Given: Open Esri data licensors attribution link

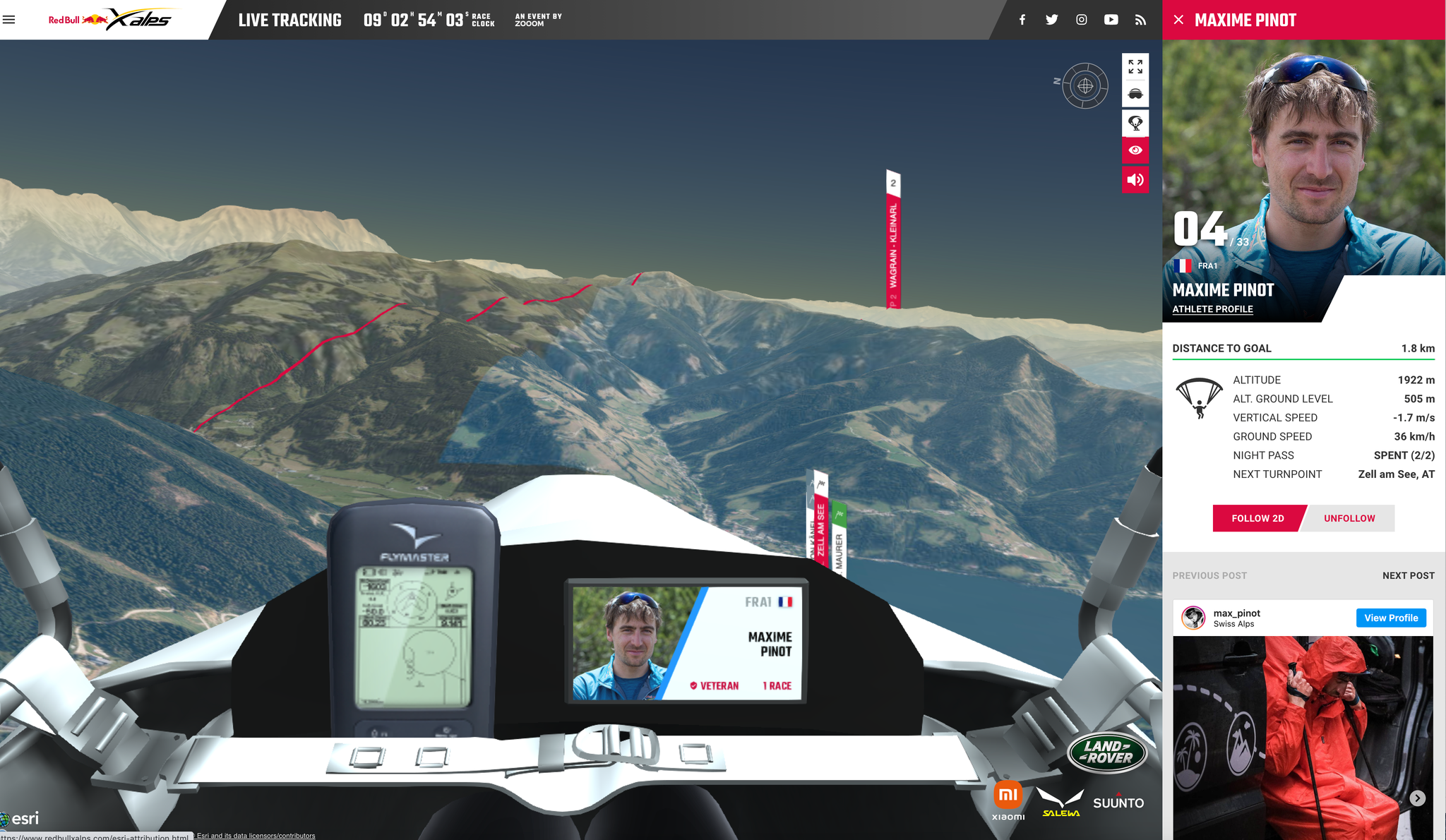Looking at the screenshot, I should (256, 836).
